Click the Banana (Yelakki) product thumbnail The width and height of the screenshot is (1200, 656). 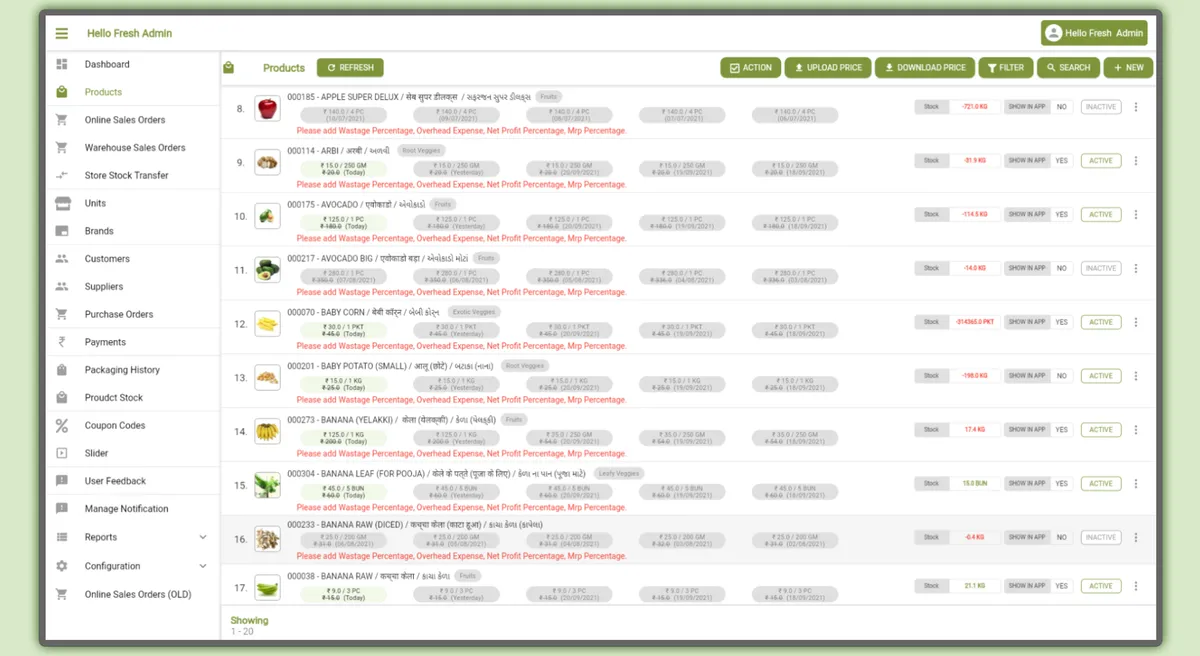267,431
